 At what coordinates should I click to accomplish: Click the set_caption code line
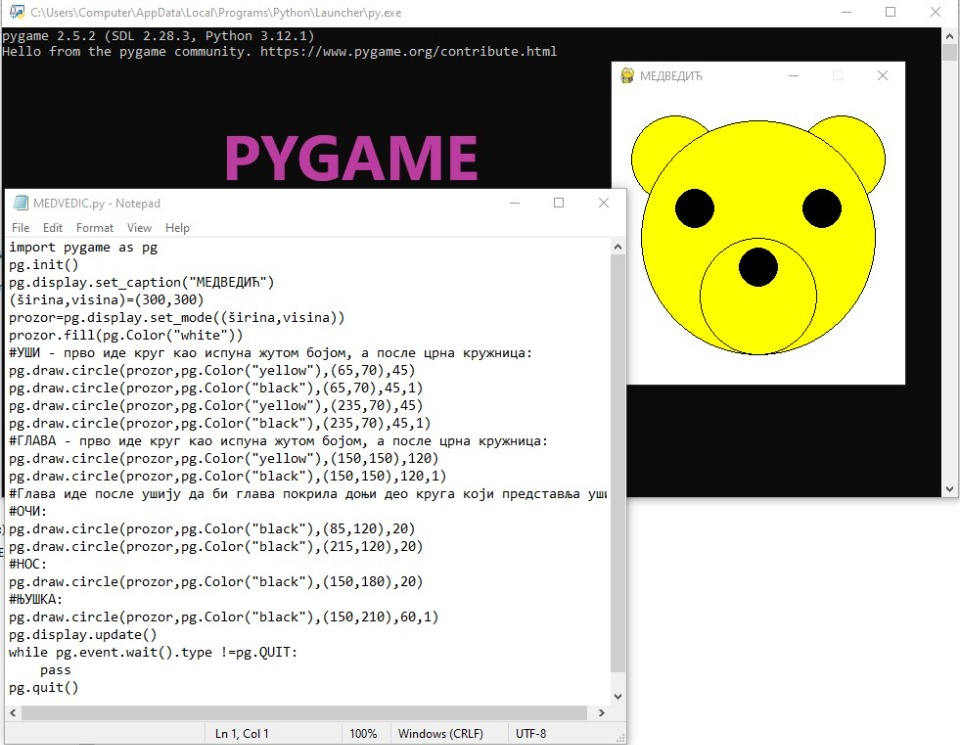tap(141, 282)
